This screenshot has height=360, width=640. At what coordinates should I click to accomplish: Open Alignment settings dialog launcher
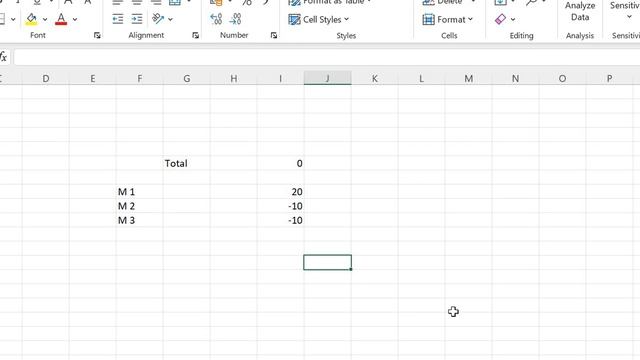tap(196, 36)
